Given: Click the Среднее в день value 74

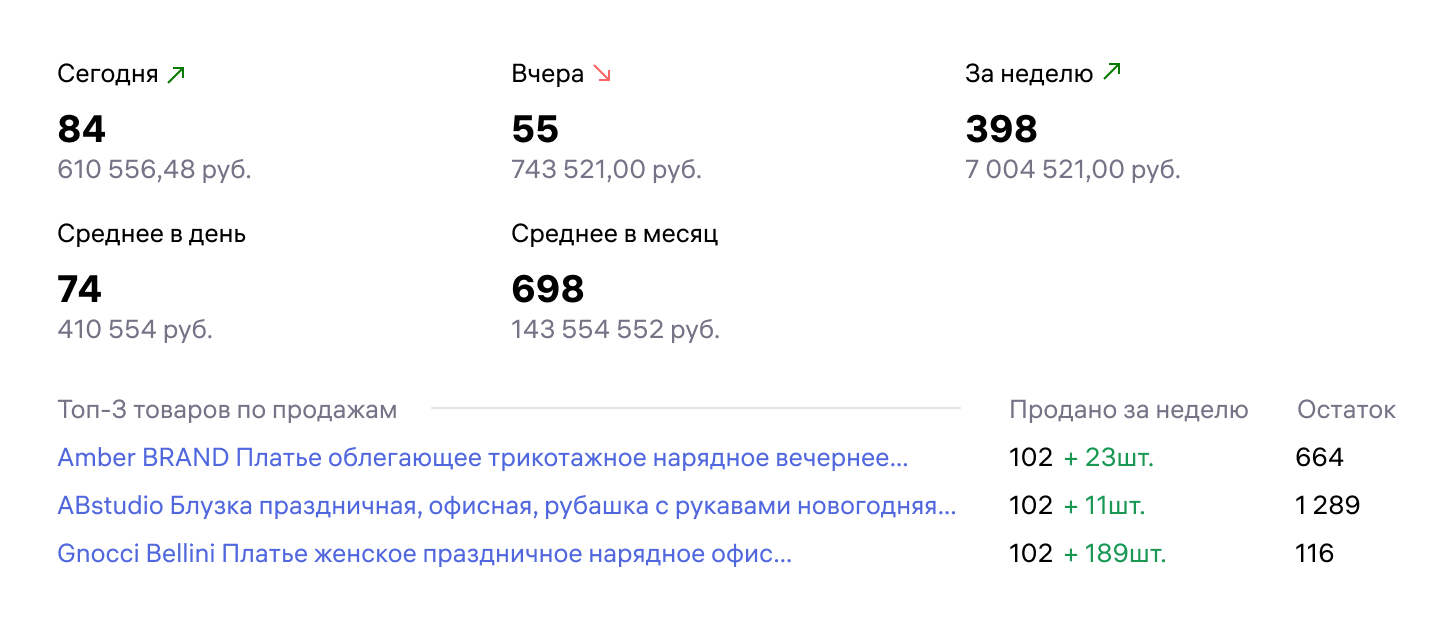Looking at the screenshot, I should click(80, 290).
